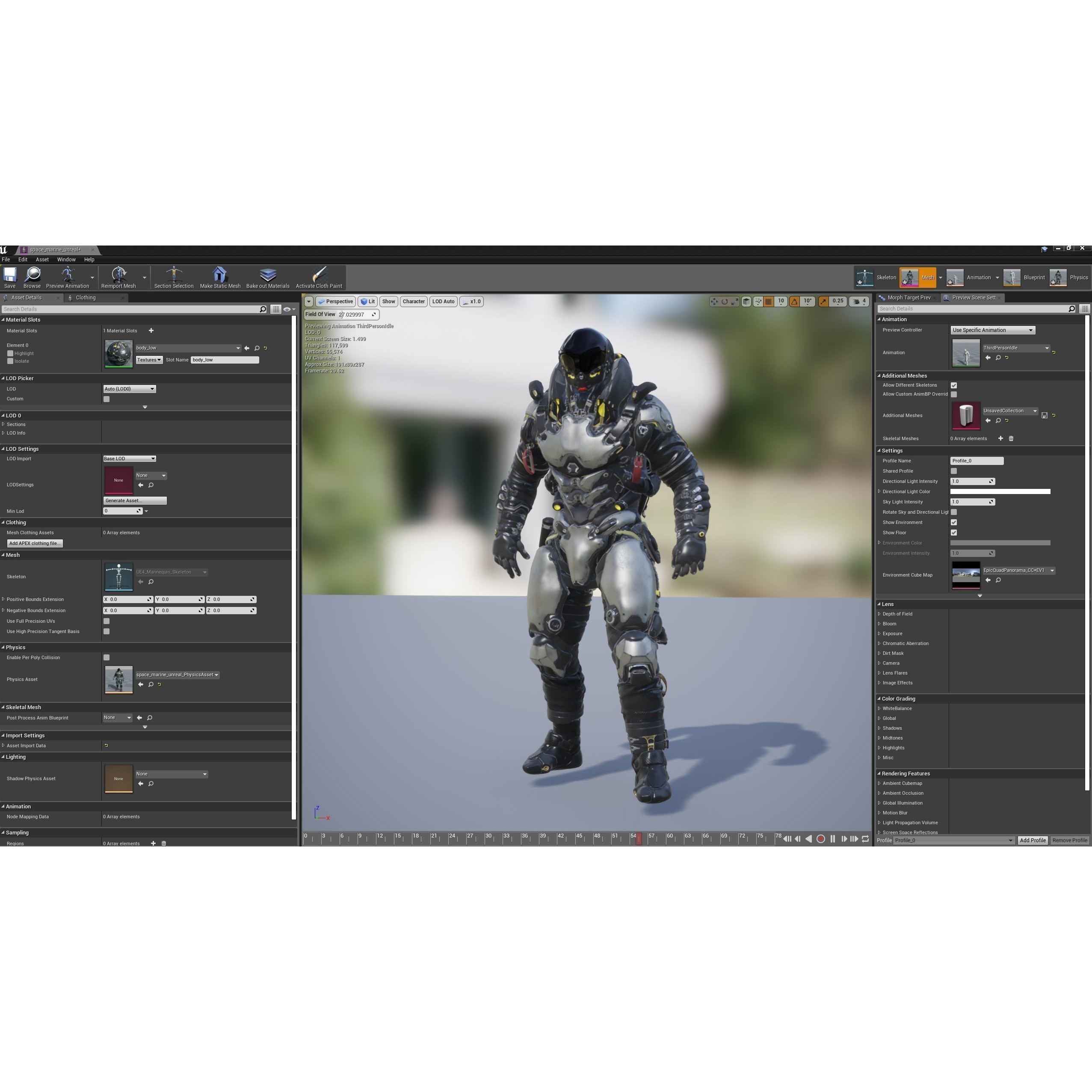
Task: Enable Shared Profile checkbox
Action: click(954, 471)
